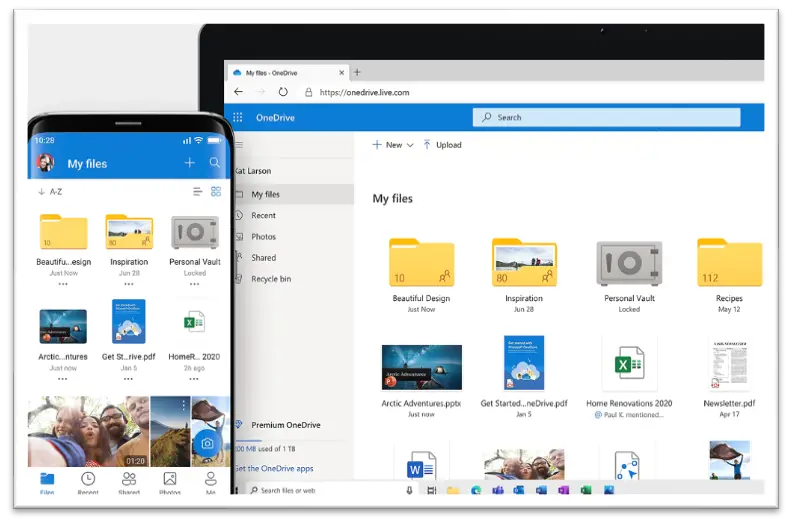Open the app launcher grid in OneDrive header
Screen dimensions: 791x522
[x=238, y=118]
